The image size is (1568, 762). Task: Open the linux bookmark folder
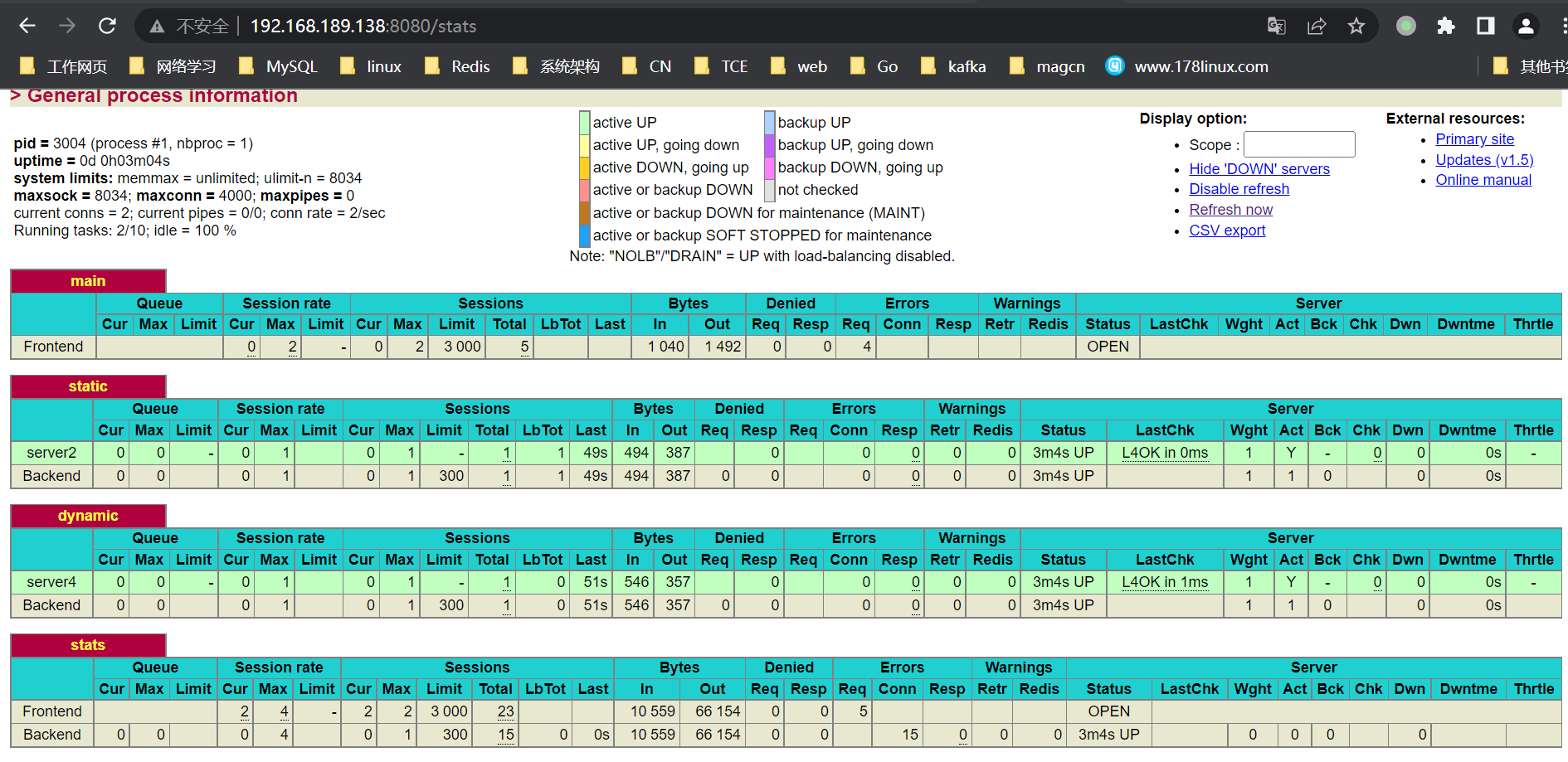coord(371,66)
